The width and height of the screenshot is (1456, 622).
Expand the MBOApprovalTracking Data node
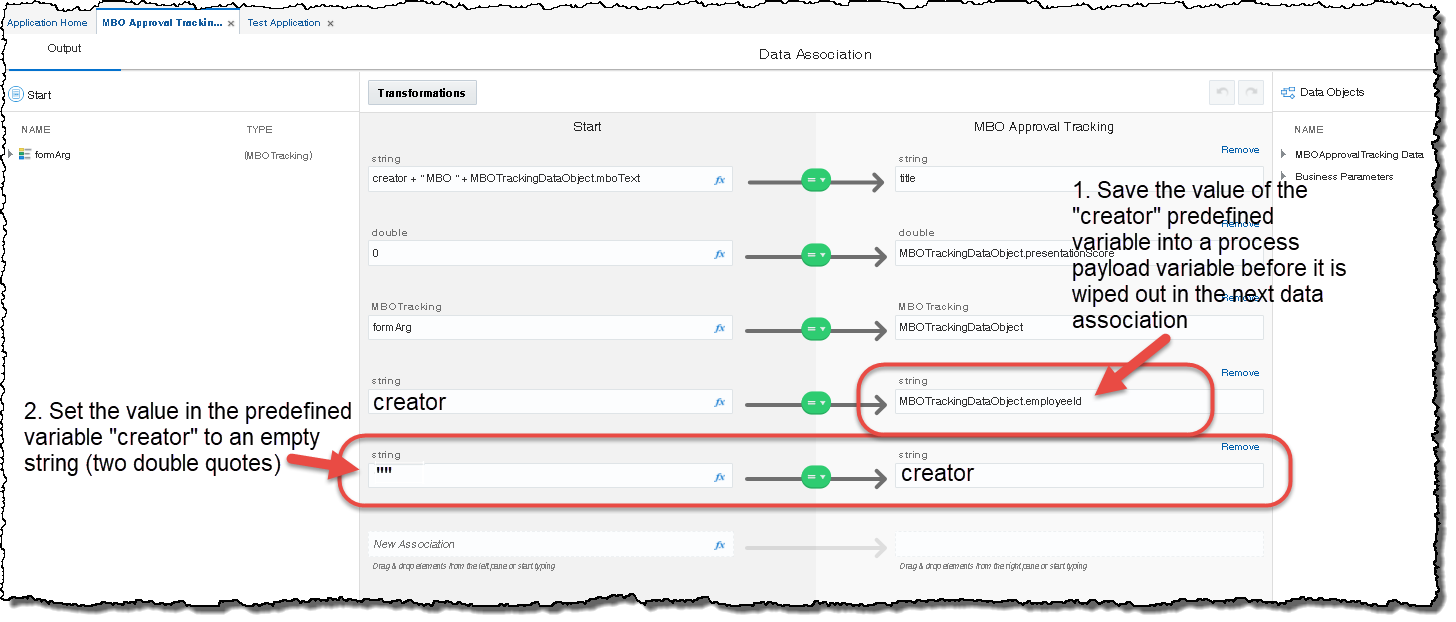pyautogui.click(x=1283, y=154)
